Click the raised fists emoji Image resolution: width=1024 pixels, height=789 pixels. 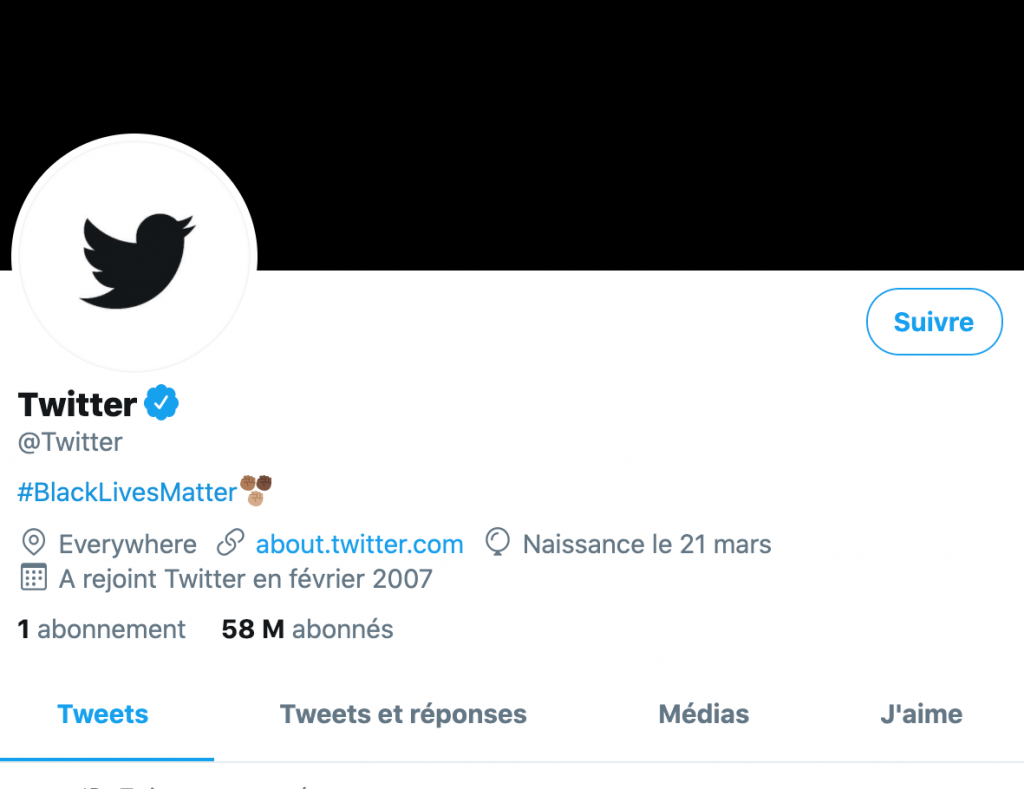click(x=257, y=489)
